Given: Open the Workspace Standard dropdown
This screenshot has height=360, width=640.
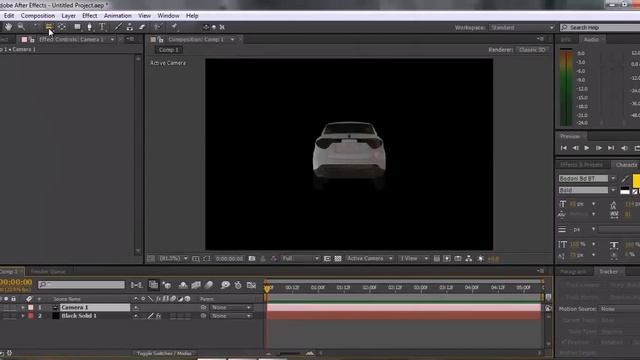Looking at the screenshot, I should [522, 27].
